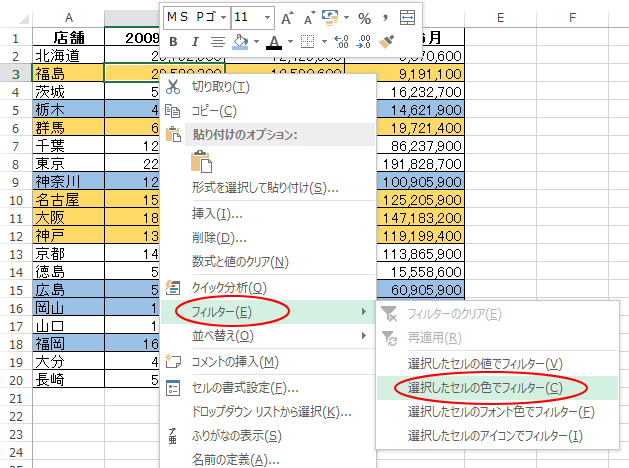Click the borders icon in mini toolbar
Viewport: 629px width, 468px height.
click(307, 41)
